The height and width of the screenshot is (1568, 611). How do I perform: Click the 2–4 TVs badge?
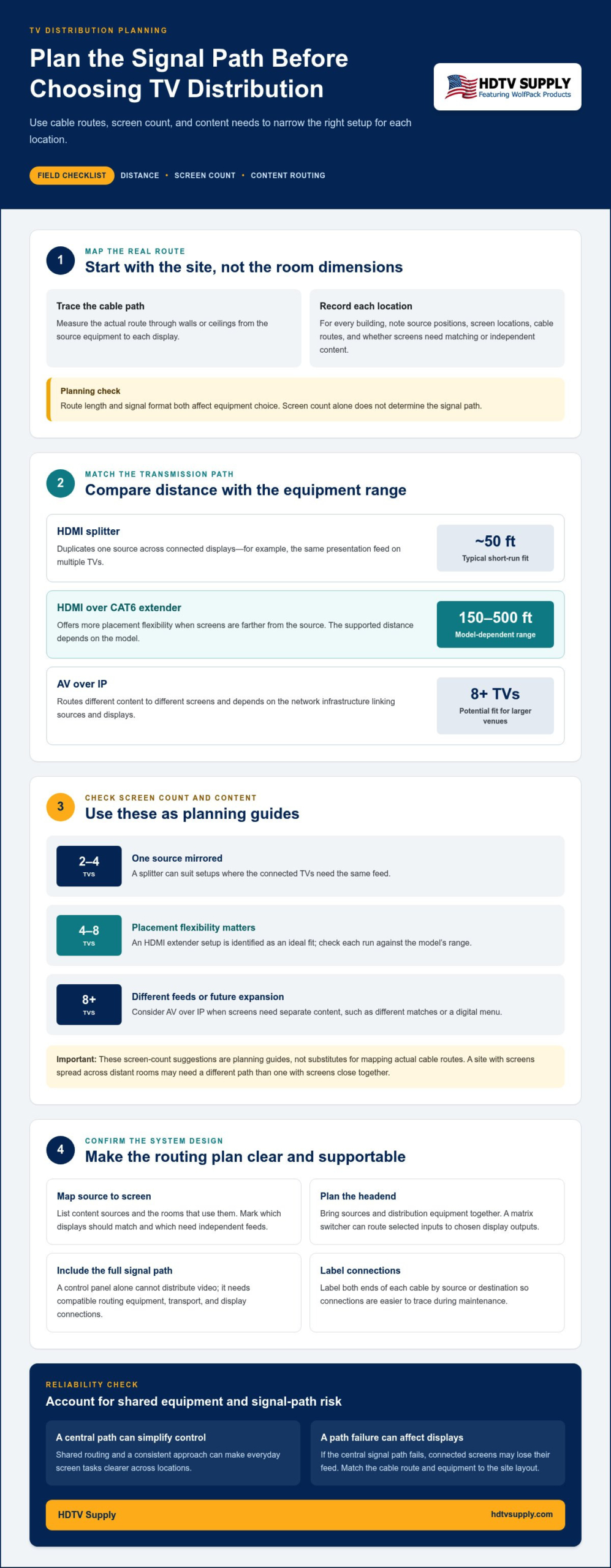(89, 866)
